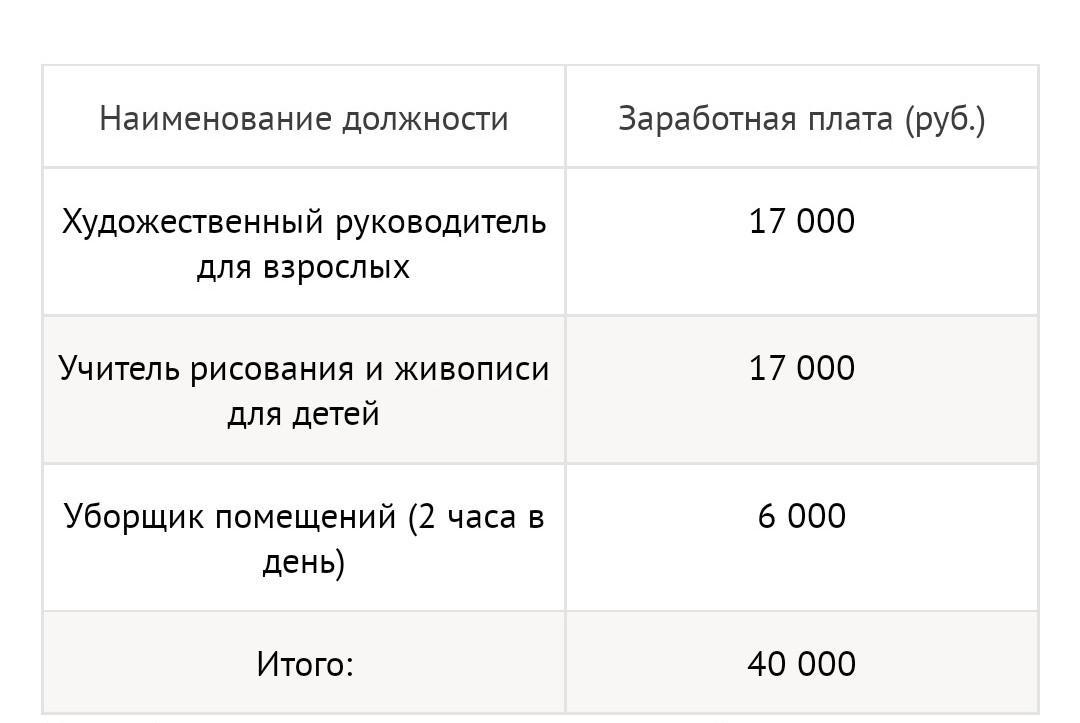Image resolution: width=1080 pixels, height=723 pixels.
Task: Click the 'Наименование должности' column header
Action: pos(304,118)
